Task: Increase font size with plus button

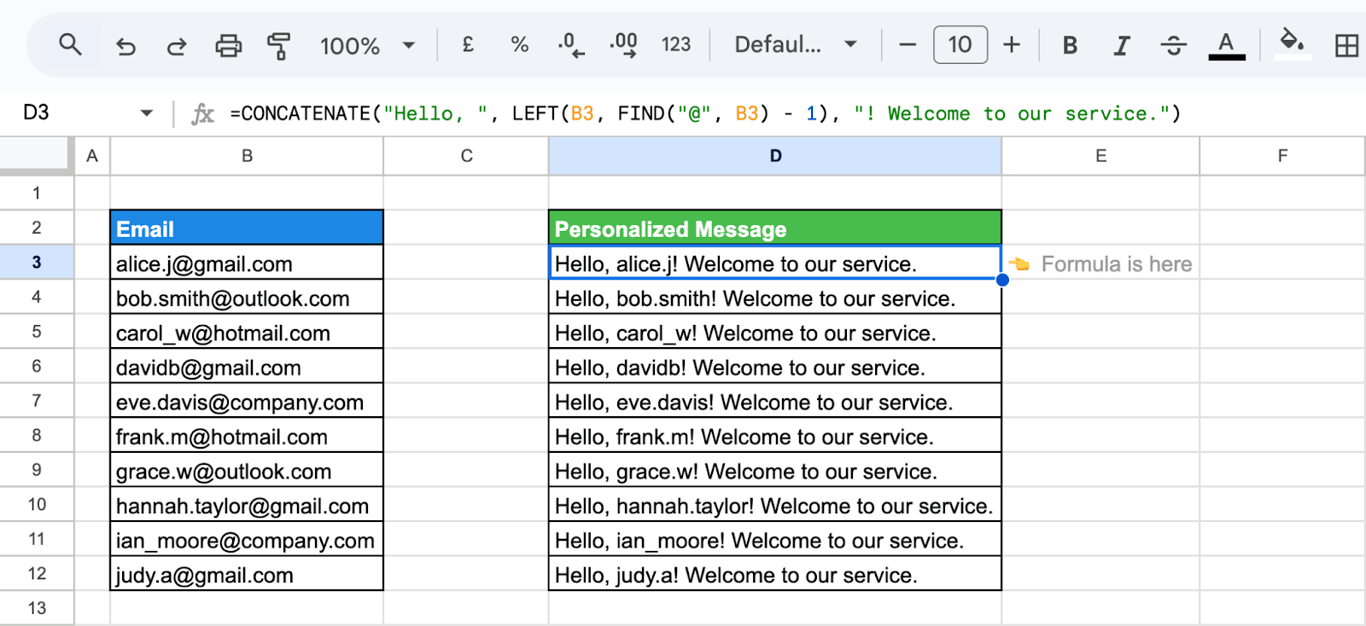Action: [1012, 44]
